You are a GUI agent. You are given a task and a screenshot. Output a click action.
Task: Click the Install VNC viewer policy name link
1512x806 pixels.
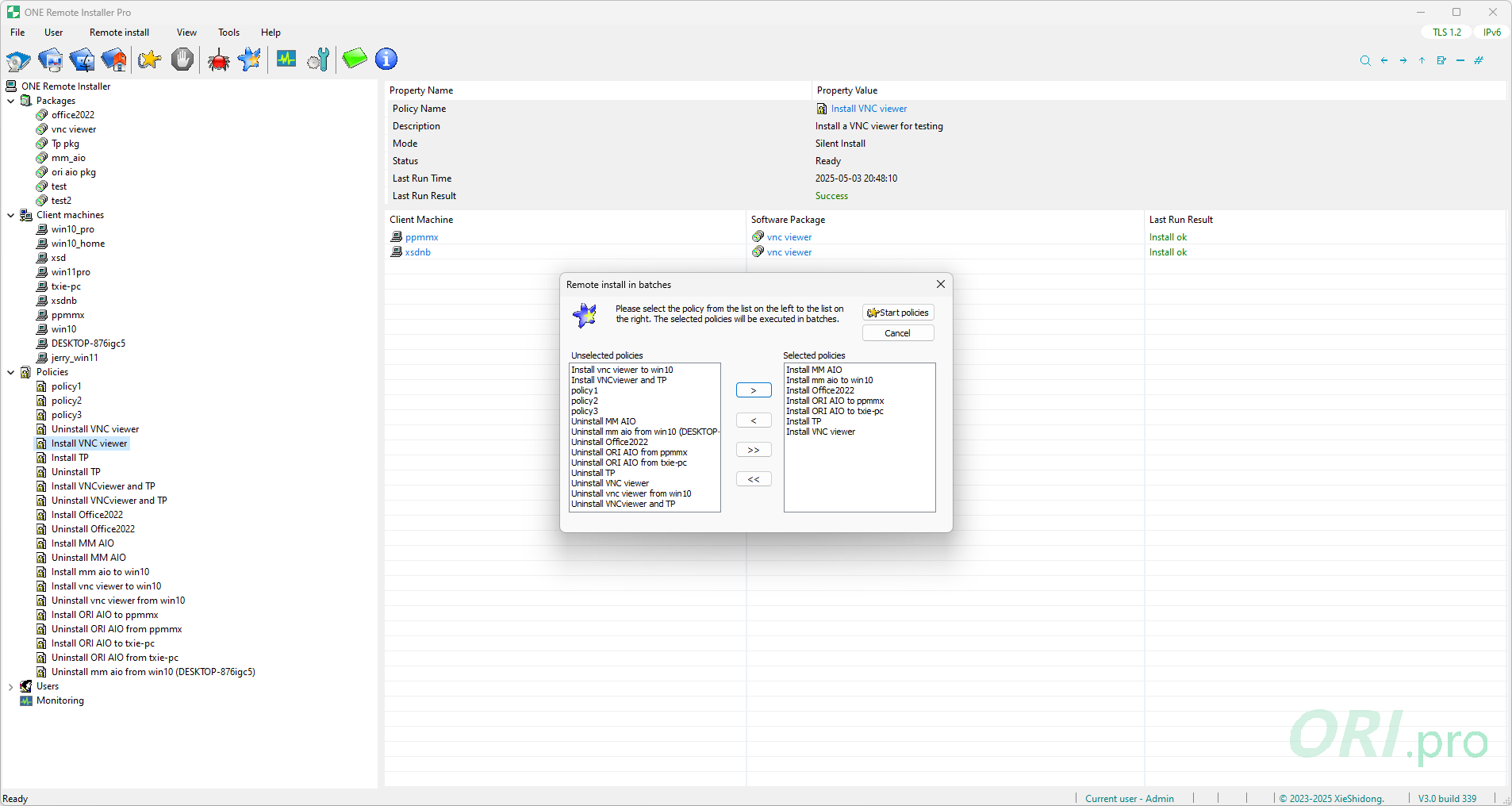tap(869, 109)
